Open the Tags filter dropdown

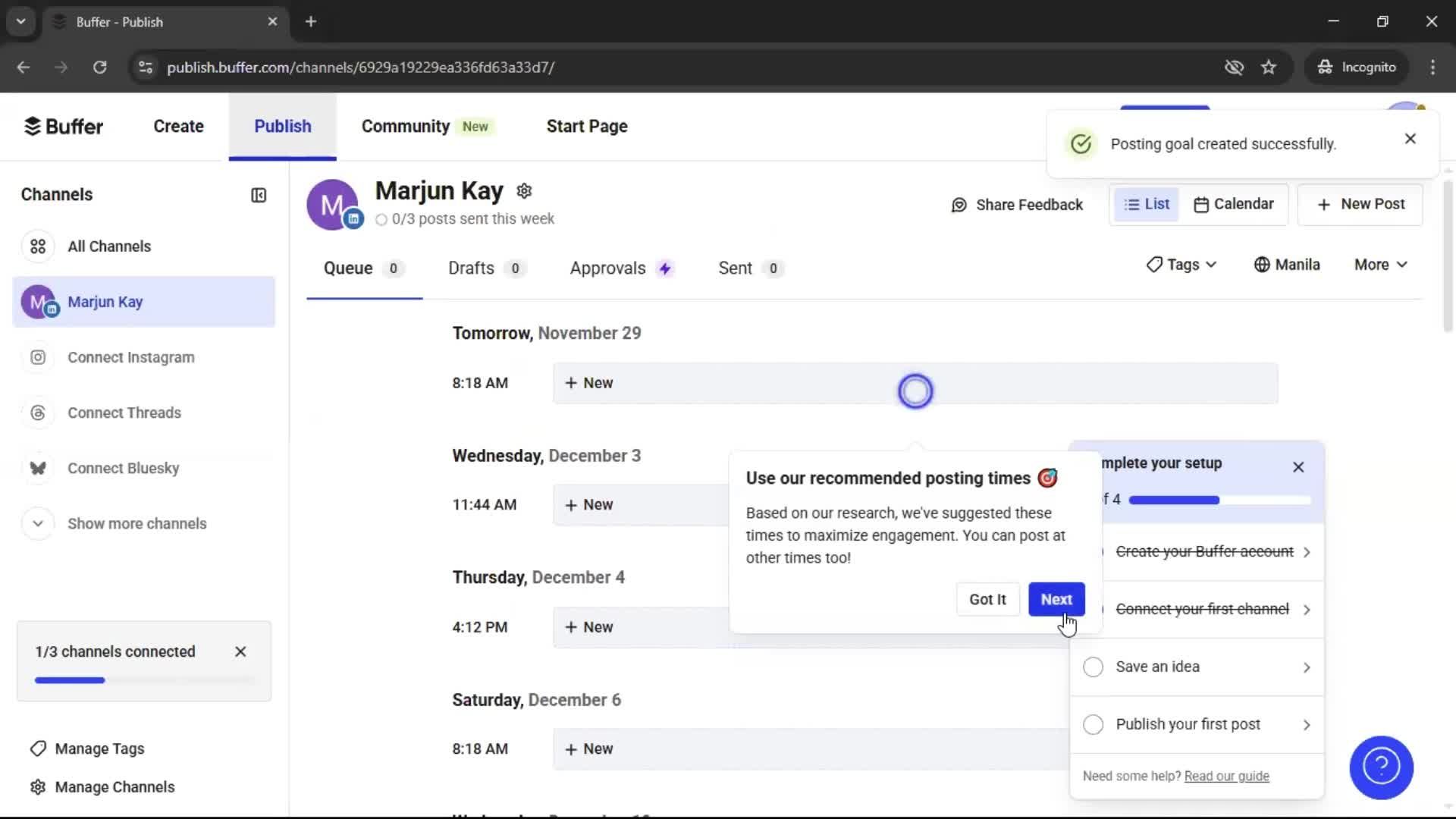[x=1181, y=264]
